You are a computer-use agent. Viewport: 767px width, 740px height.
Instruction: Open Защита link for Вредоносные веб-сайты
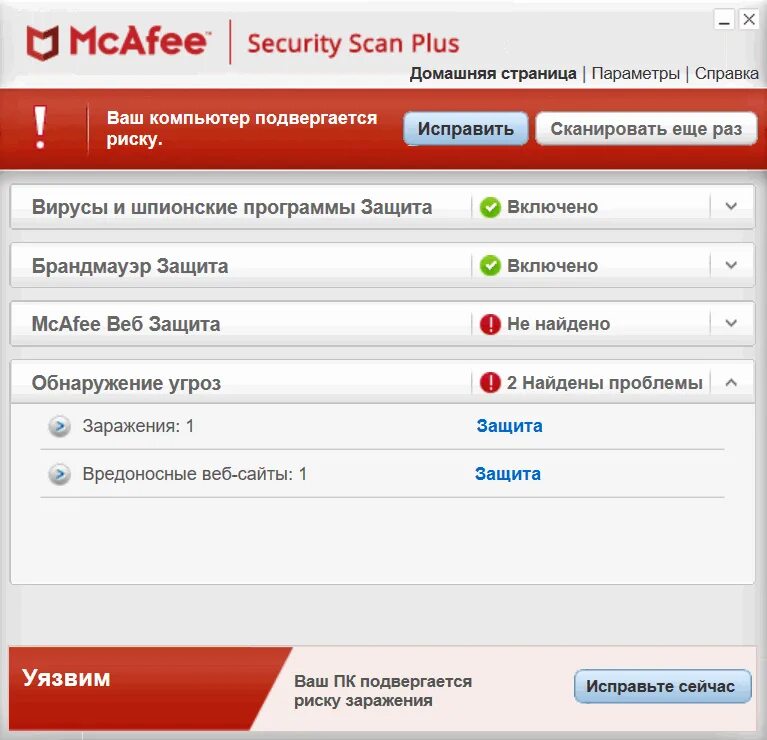coord(508,474)
